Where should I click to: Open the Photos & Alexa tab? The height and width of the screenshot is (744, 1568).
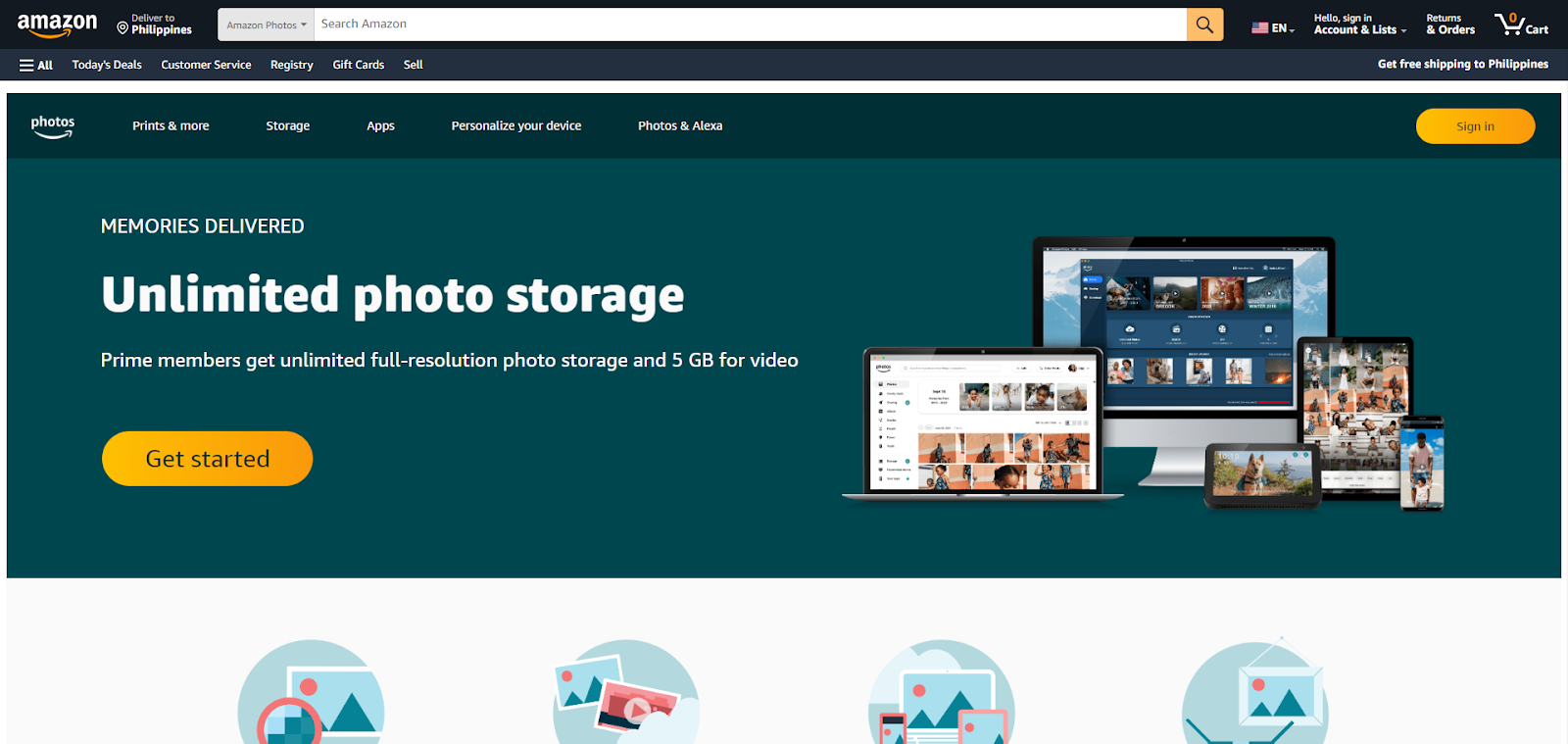tap(680, 125)
